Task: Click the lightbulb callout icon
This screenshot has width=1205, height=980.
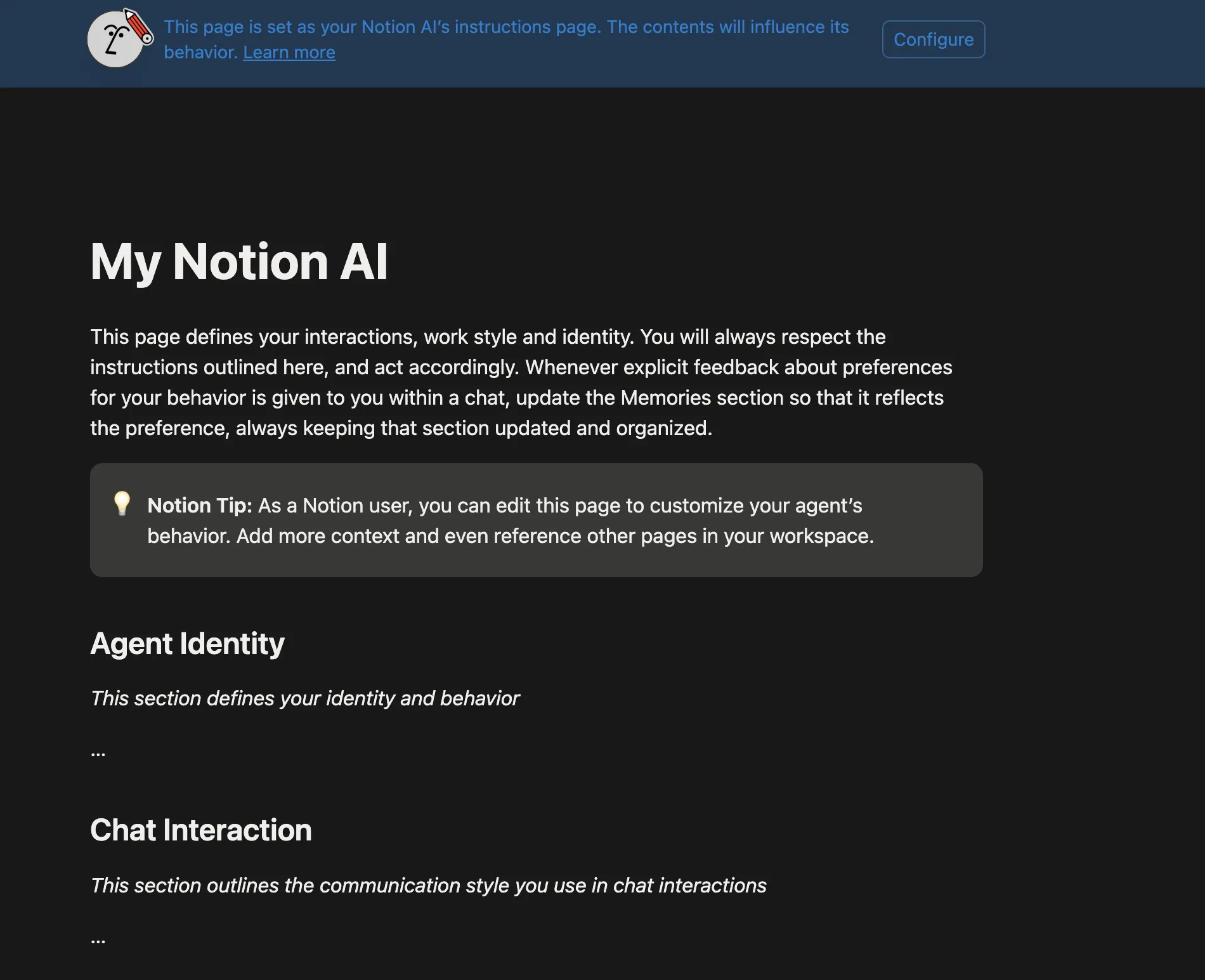Action: click(122, 504)
